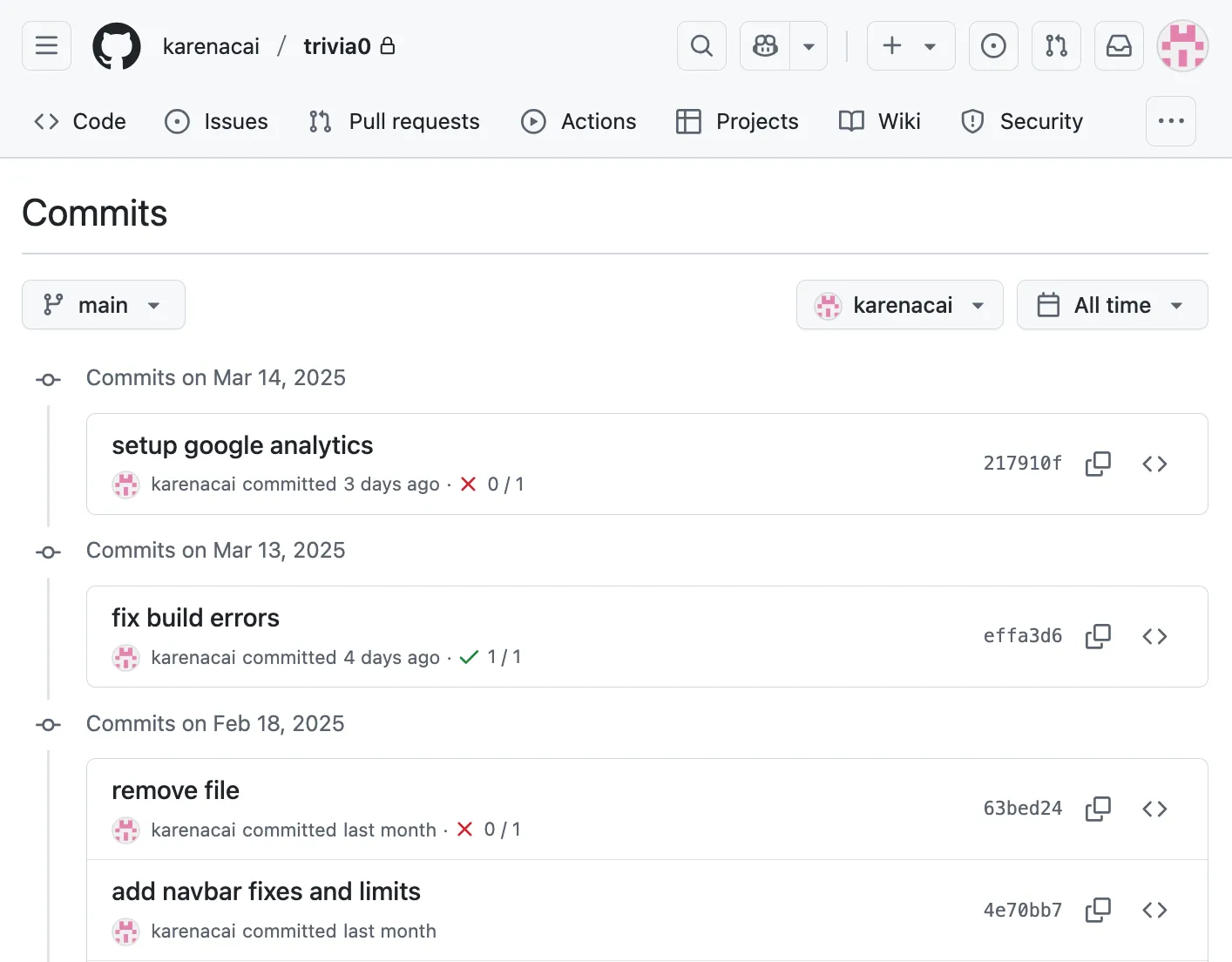
Task: Open the Security tab
Action: [1022, 121]
